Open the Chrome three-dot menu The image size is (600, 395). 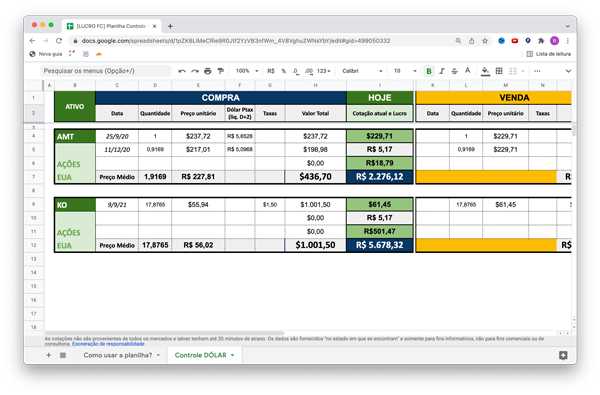click(568, 41)
